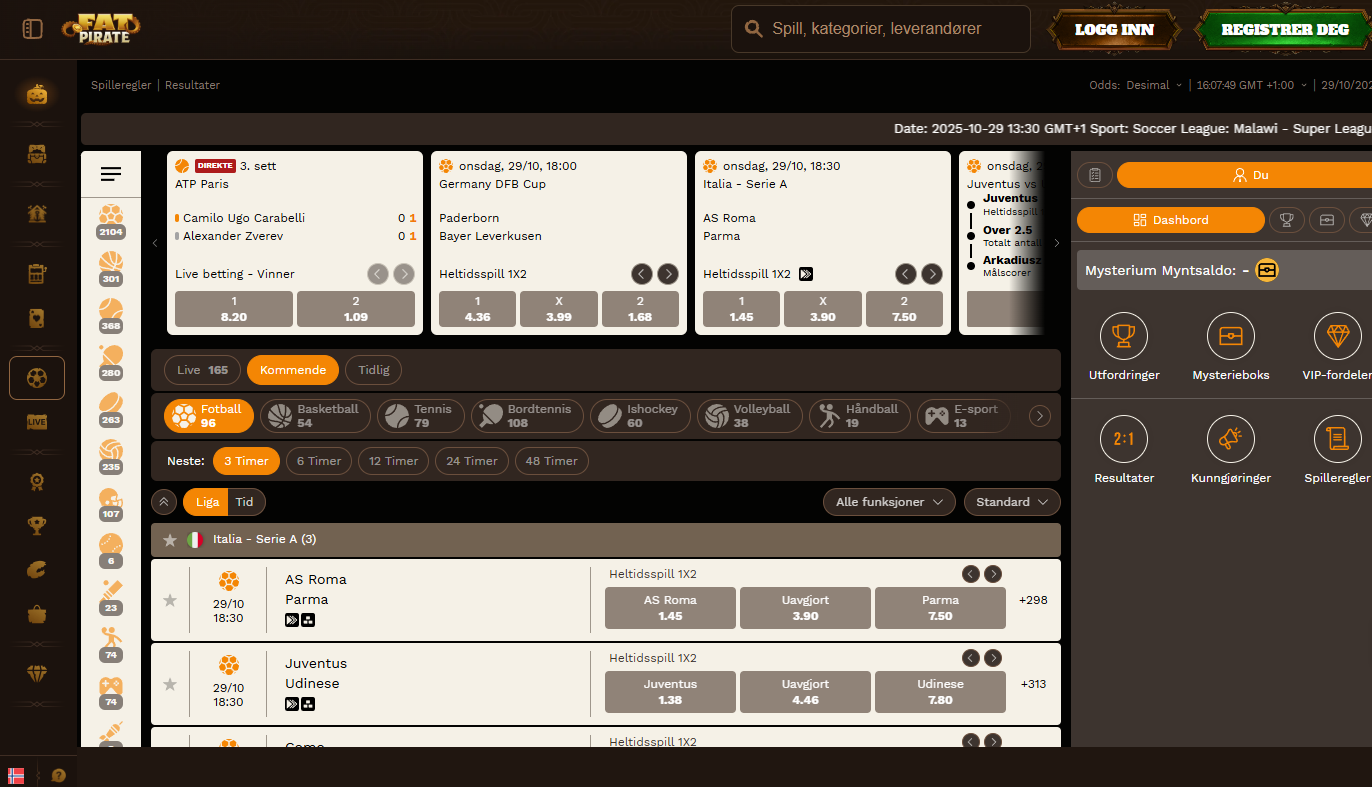
Task: Open the Alle funksjoner dropdown
Action: click(889, 502)
